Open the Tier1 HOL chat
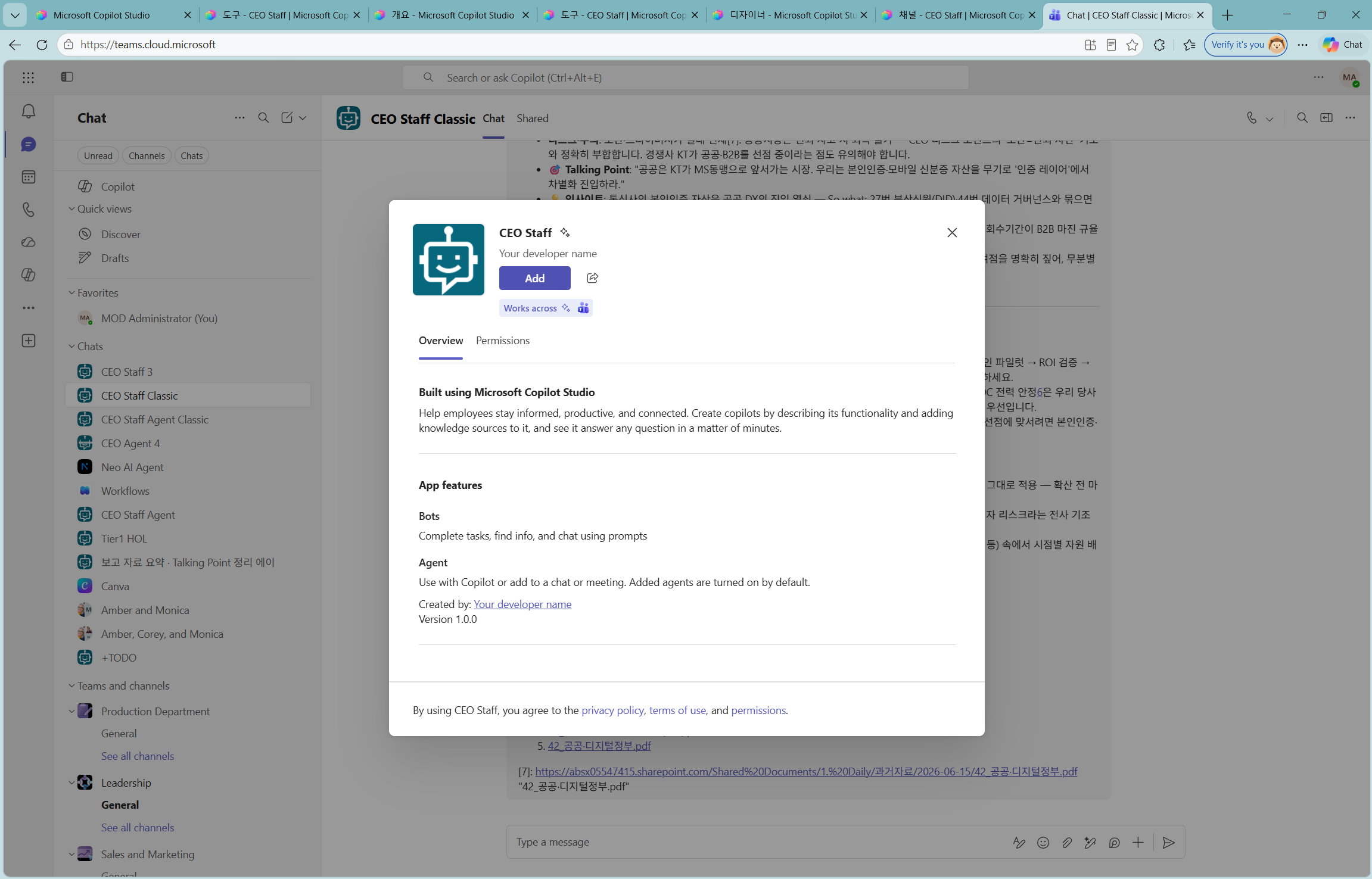The image size is (1372, 879). pos(188,539)
